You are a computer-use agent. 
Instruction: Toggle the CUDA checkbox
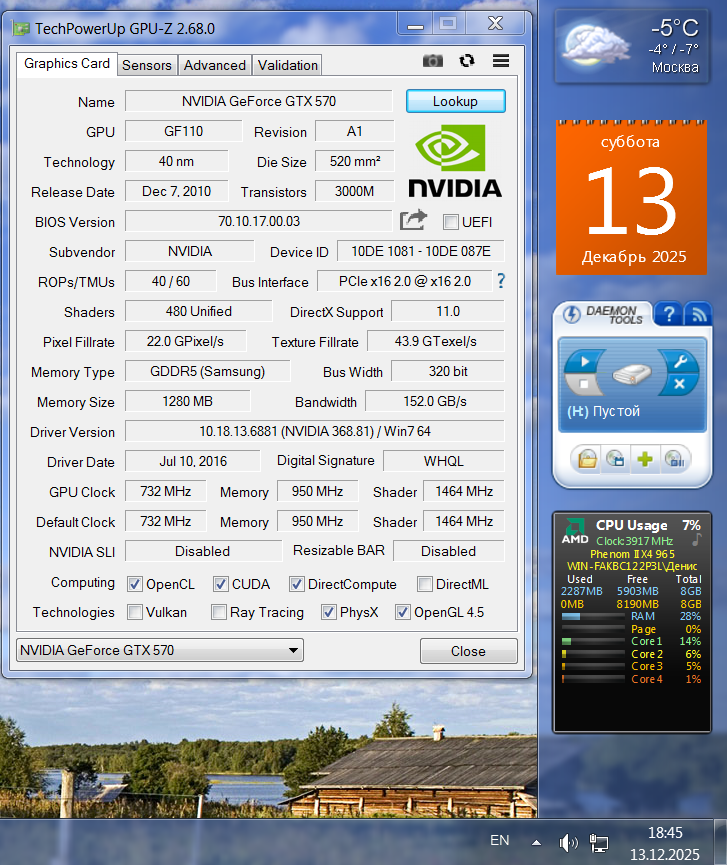click(221, 584)
